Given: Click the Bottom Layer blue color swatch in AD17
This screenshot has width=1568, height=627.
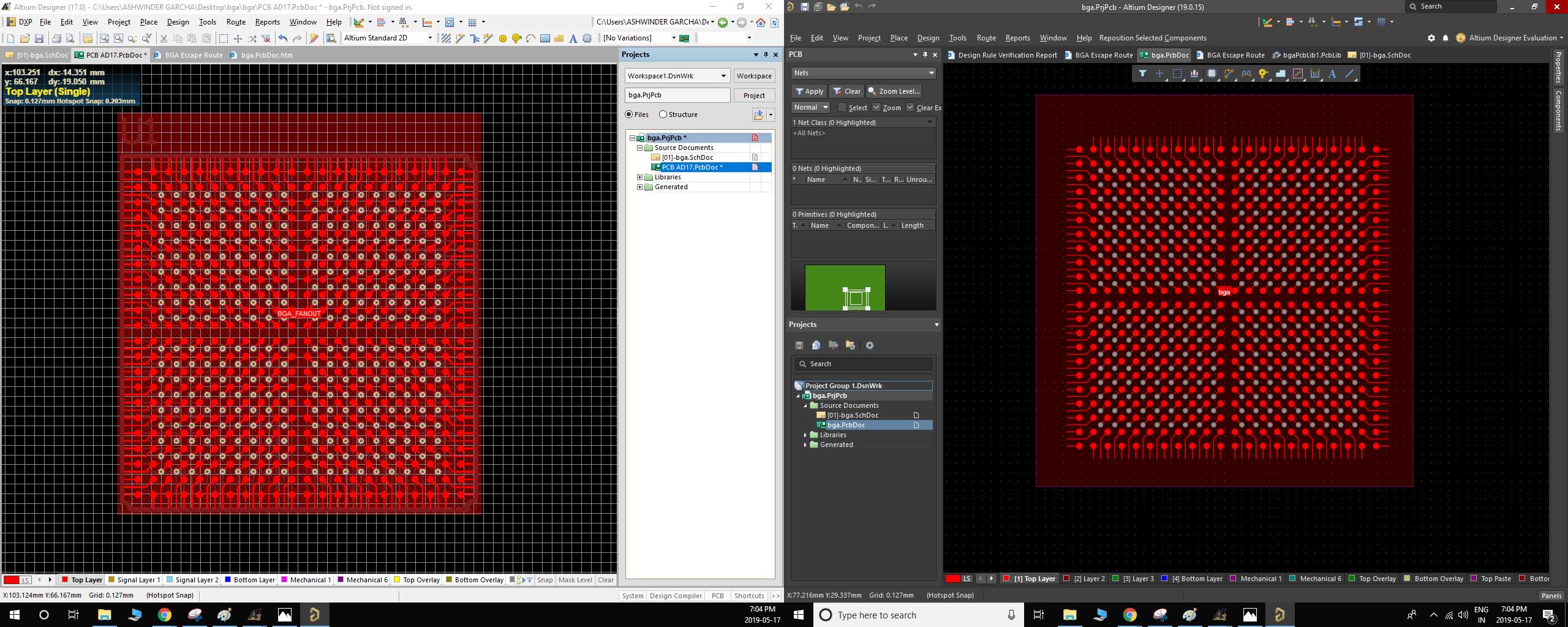Looking at the screenshot, I should pyautogui.click(x=228, y=580).
